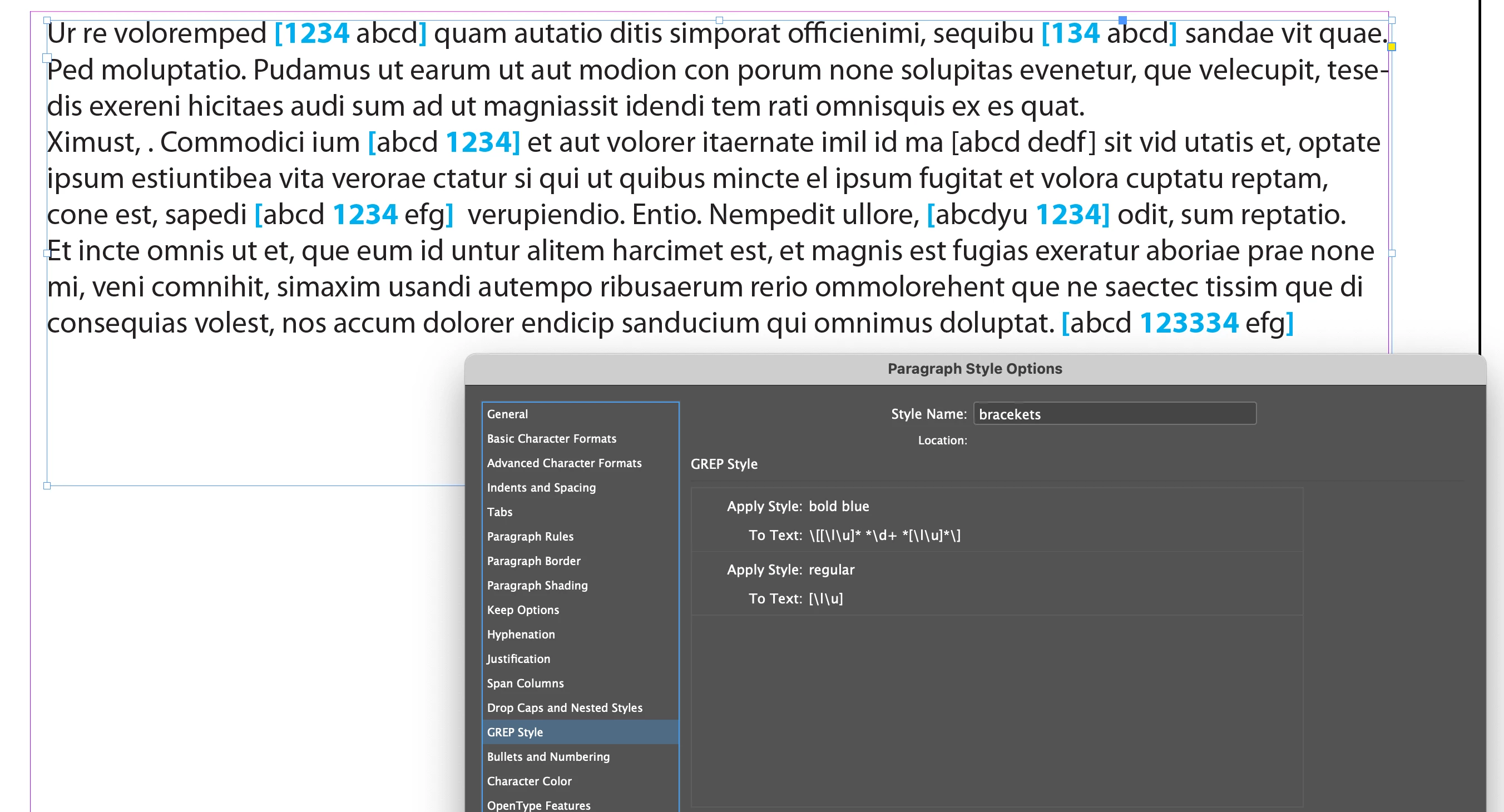Edit the first GREP To Text expression
This screenshot has height=812, width=1504.
[884, 535]
